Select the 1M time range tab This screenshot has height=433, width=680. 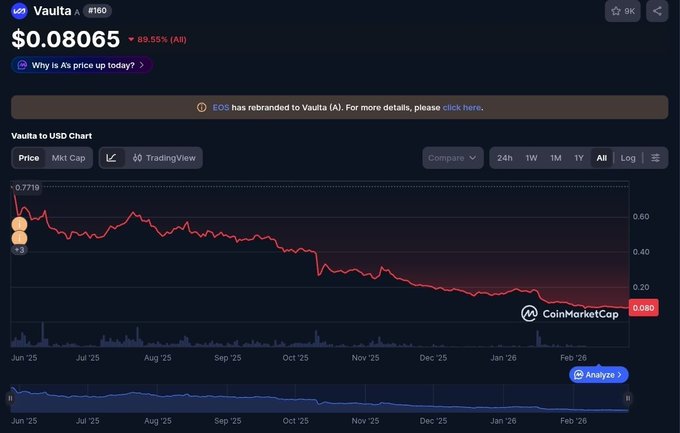pos(556,158)
